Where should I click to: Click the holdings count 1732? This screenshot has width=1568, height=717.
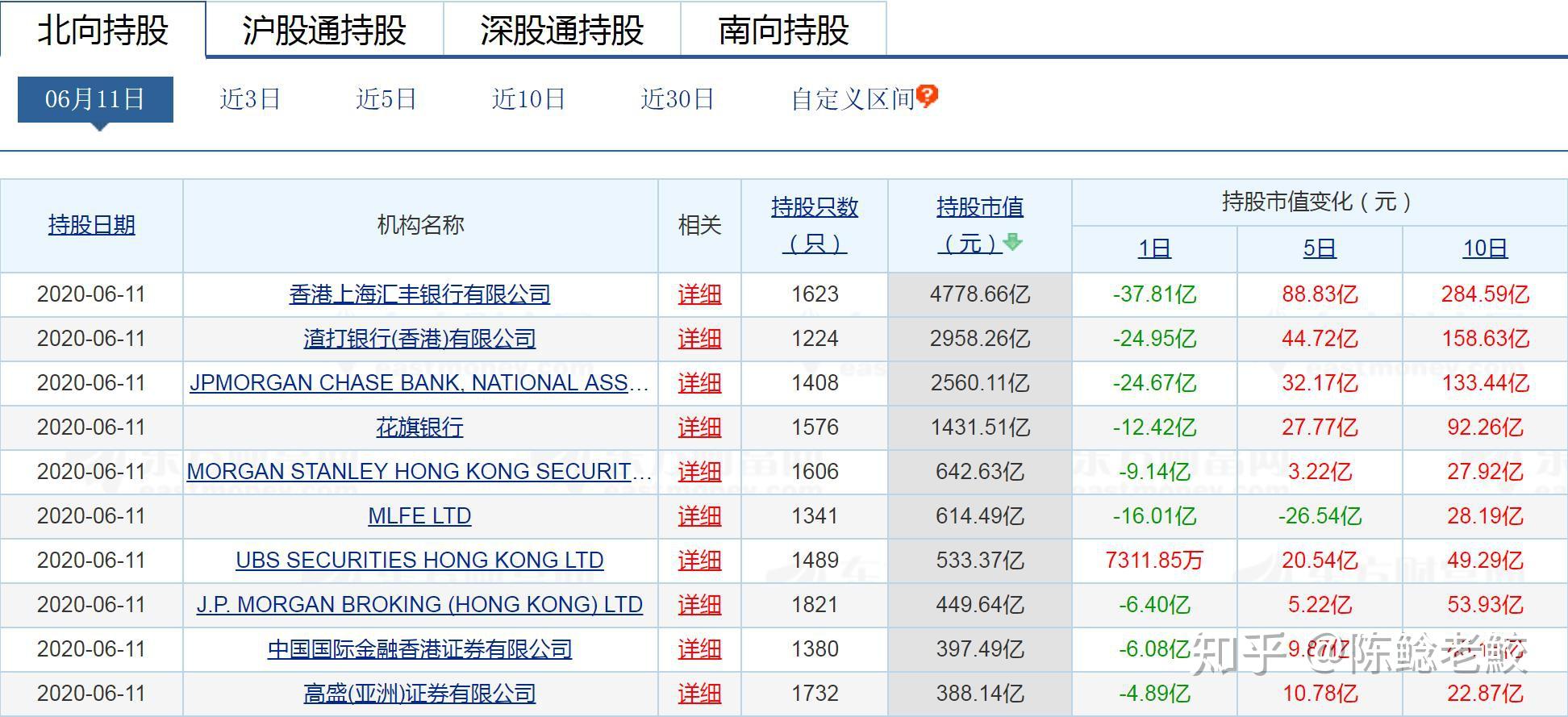[x=815, y=694]
